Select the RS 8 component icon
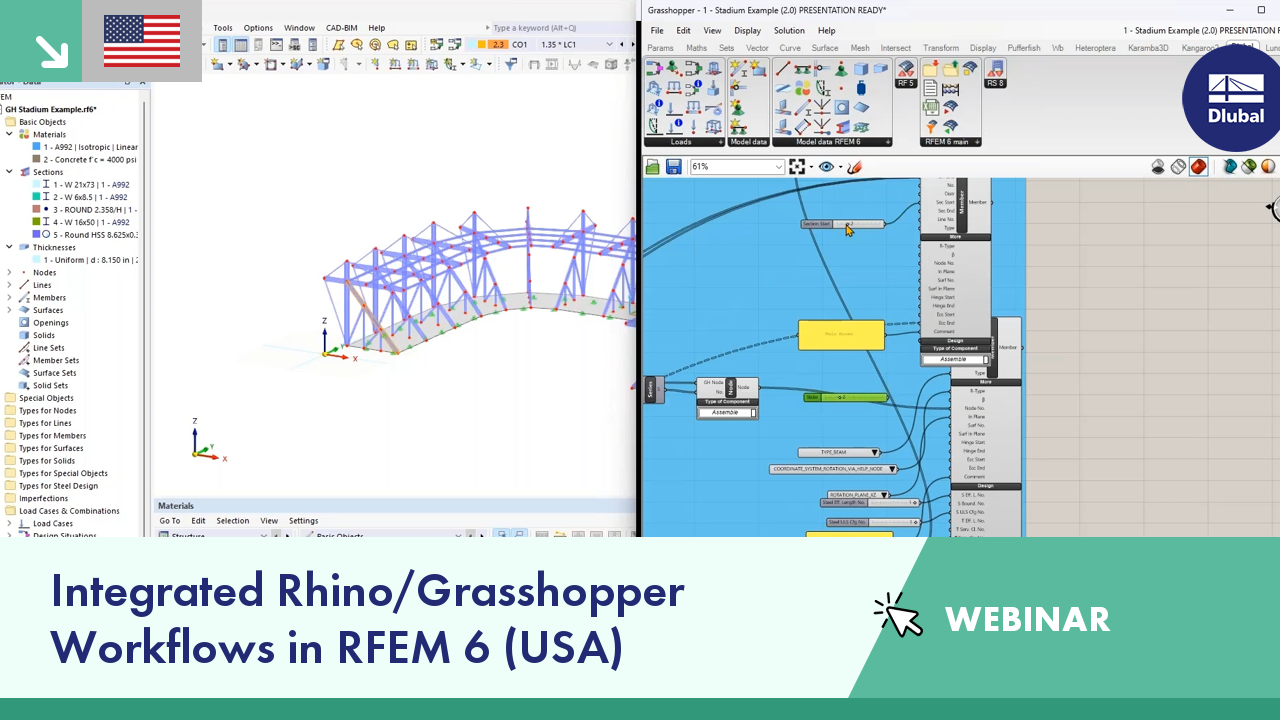This screenshot has width=1280, height=720. pos(995,70)
